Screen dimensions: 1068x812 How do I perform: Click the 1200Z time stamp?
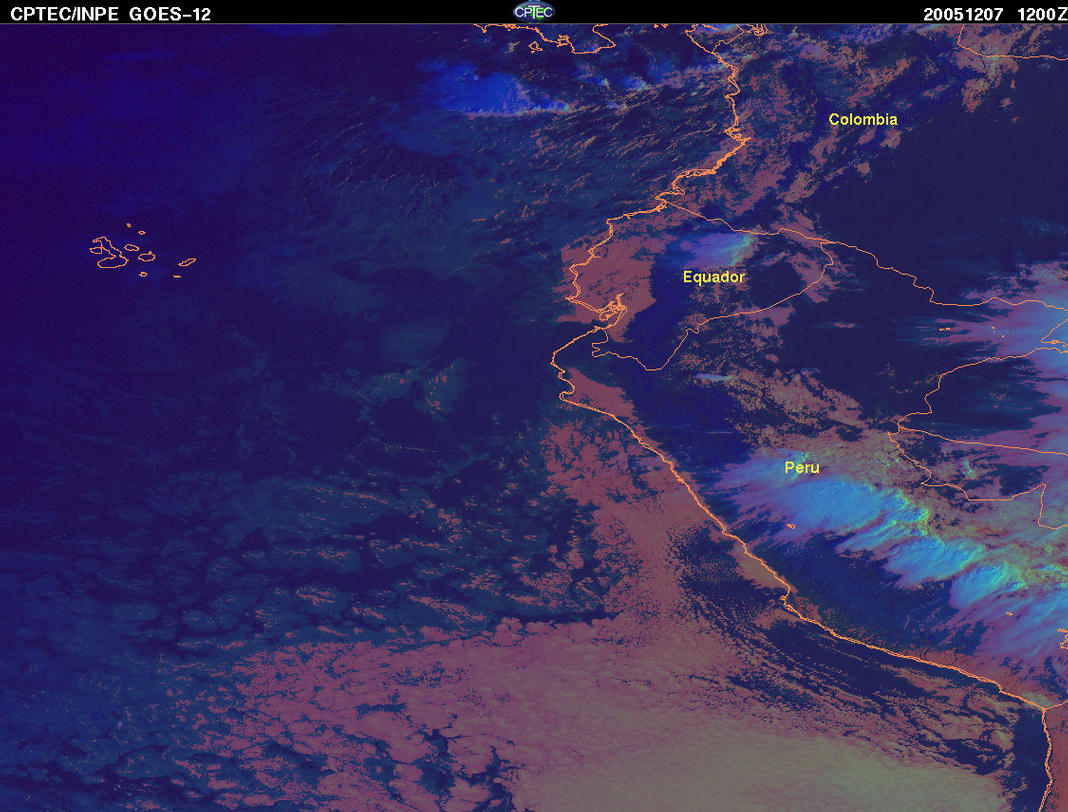[x=1041, y=14]
